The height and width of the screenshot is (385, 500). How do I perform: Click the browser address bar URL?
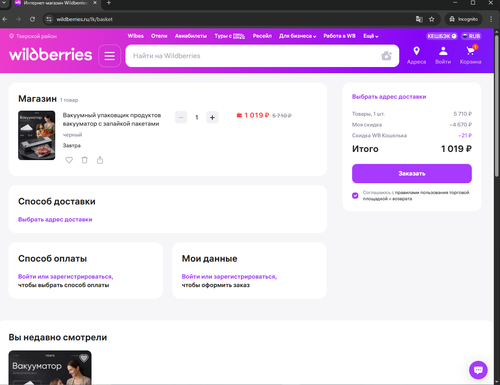[84, 19]
